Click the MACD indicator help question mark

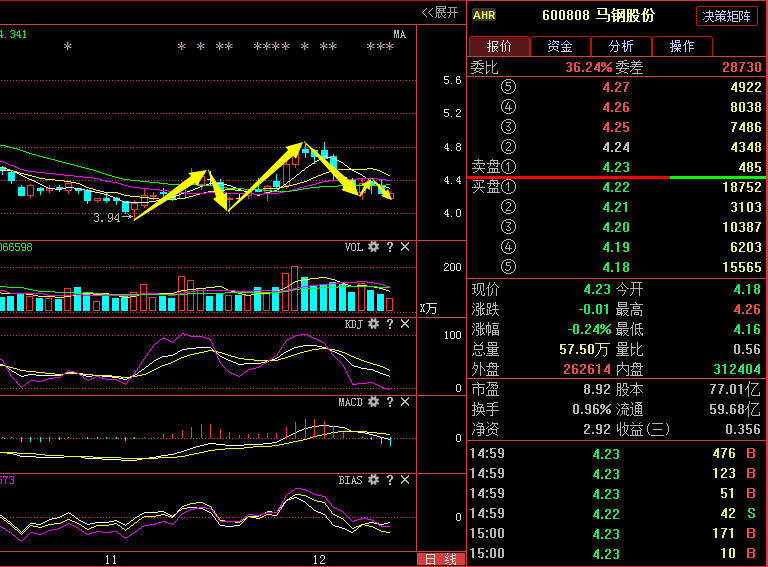pos(389,402)
